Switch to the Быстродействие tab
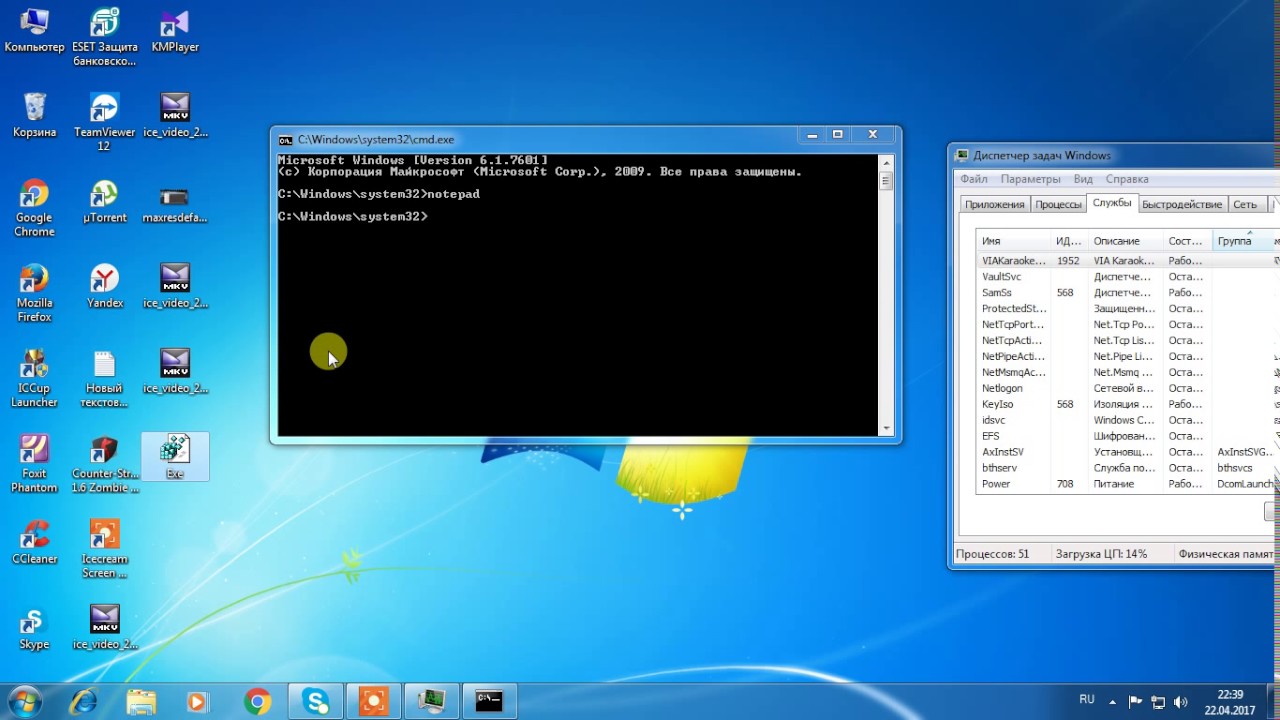Screen dimensions: 1280x720 1182,204
